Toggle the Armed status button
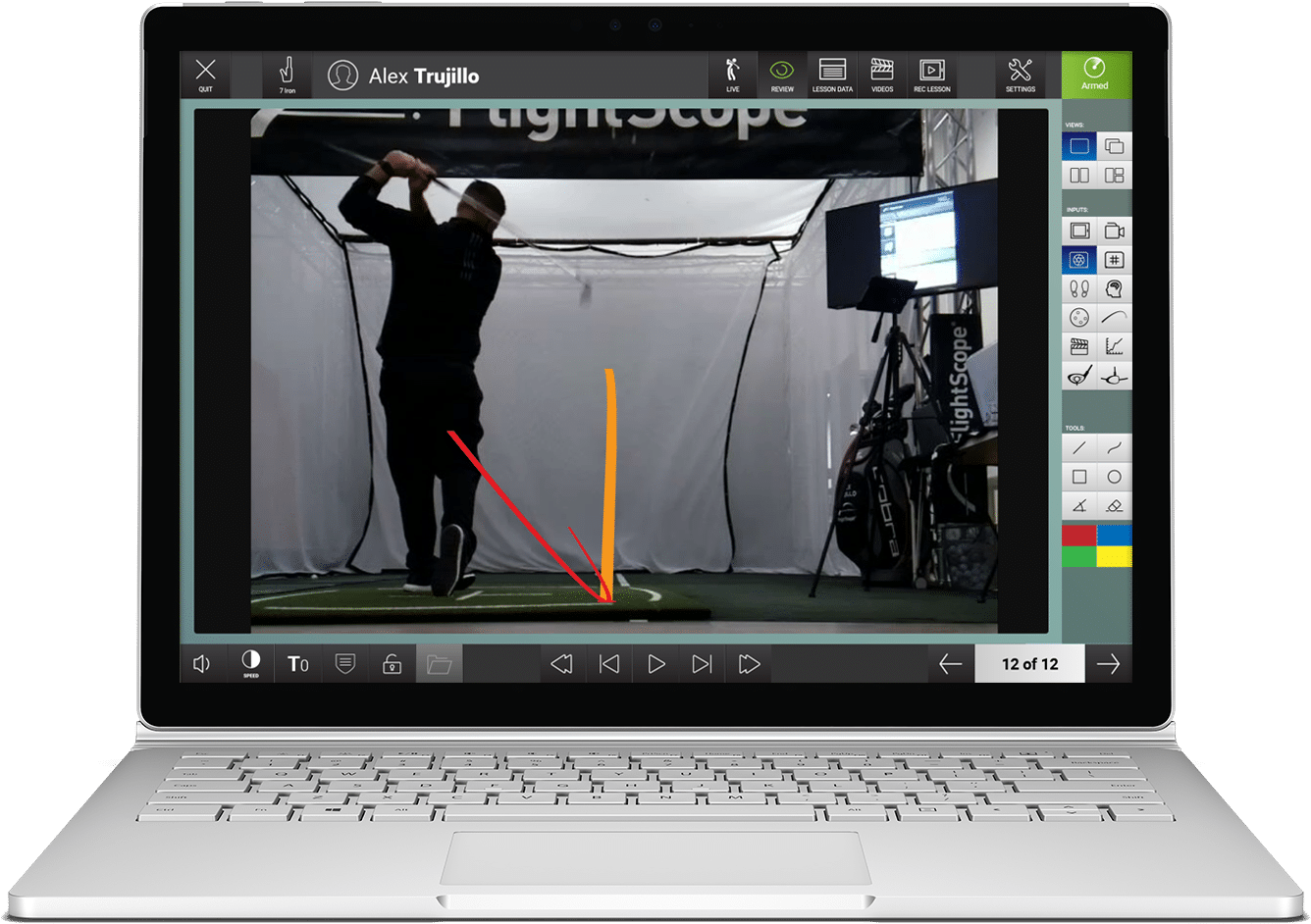Screen dimensions: 1311x924 (1096, 75)
